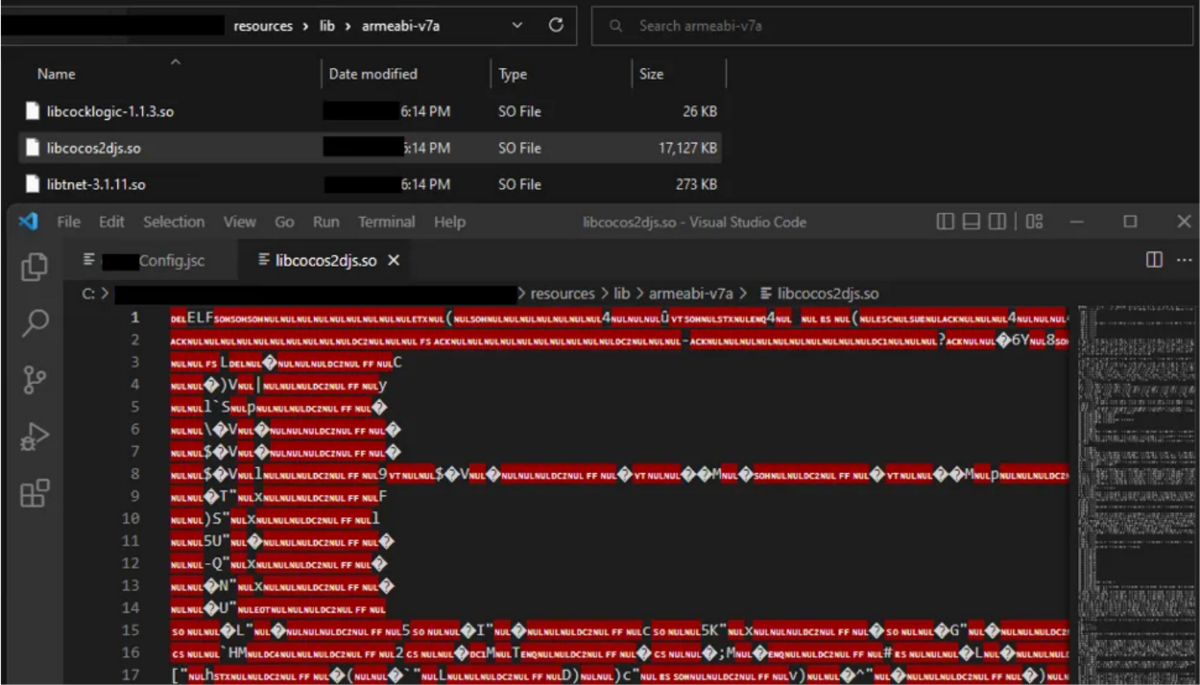Viewport: 1200px width, 685px height.
Task: Click the ELF header text on line 1
Action: 200,318
